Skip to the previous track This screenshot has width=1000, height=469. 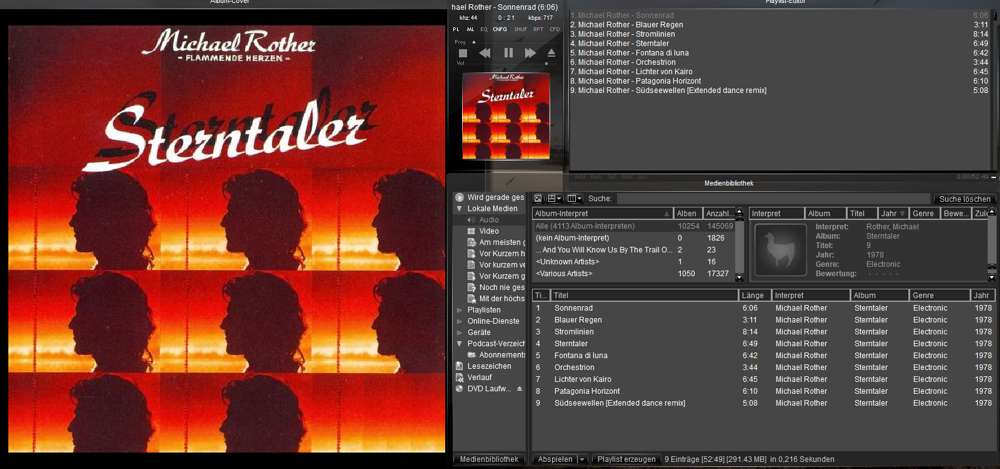(485, 53)
